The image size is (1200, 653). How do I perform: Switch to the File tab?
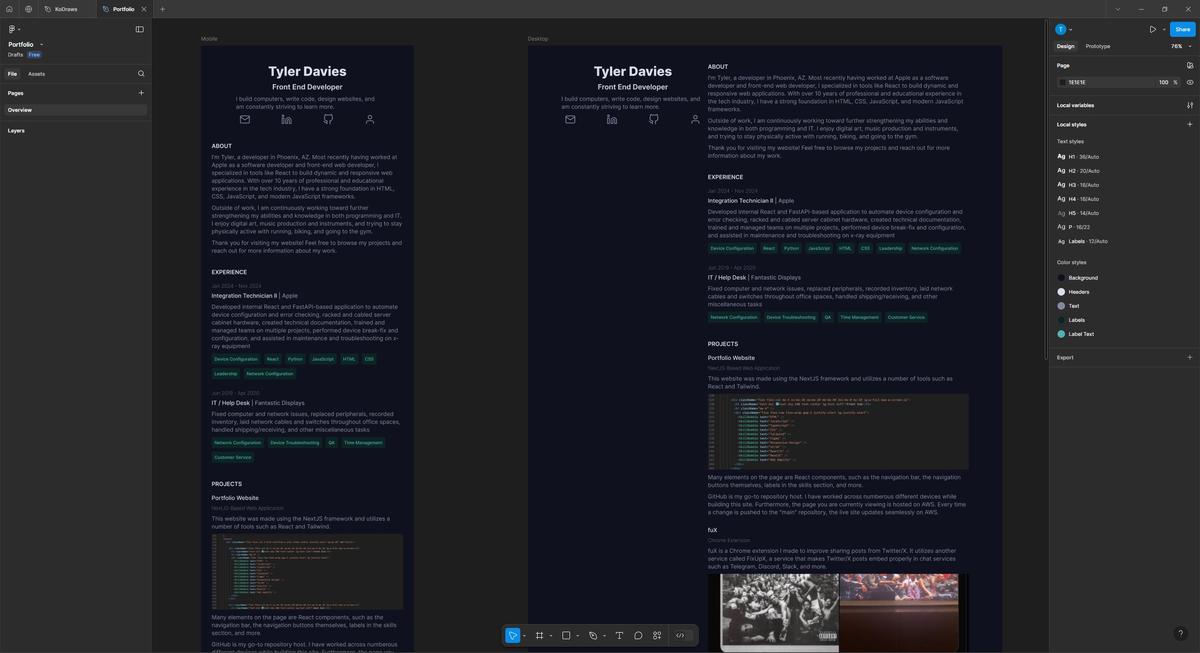pos(12,74)
